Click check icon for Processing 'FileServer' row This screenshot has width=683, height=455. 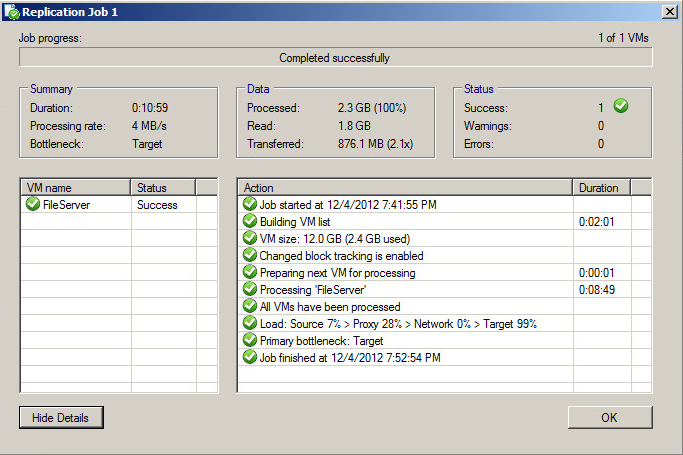[x=250, y=289]
